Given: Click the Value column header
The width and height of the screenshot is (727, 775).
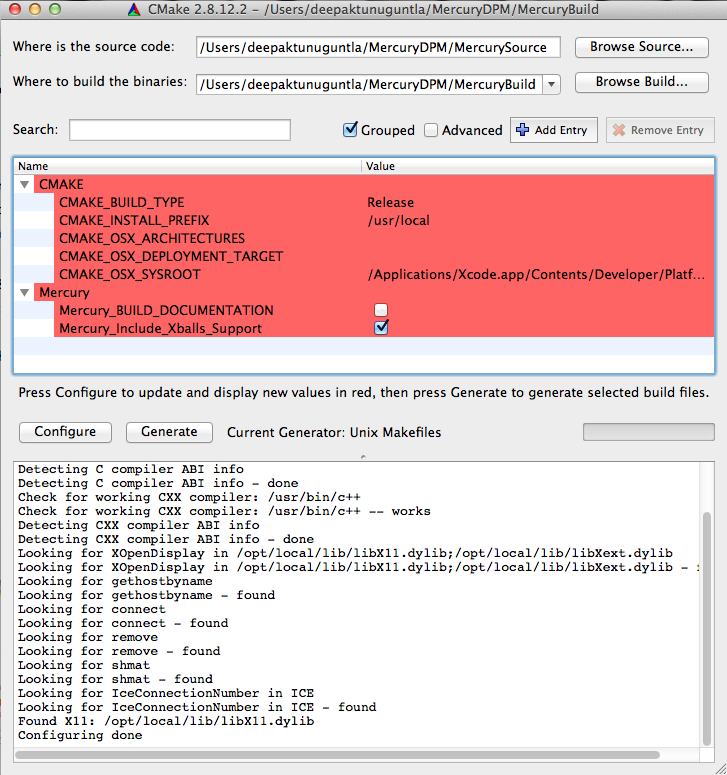Looking at the screenshot, I should coord(538,166).
